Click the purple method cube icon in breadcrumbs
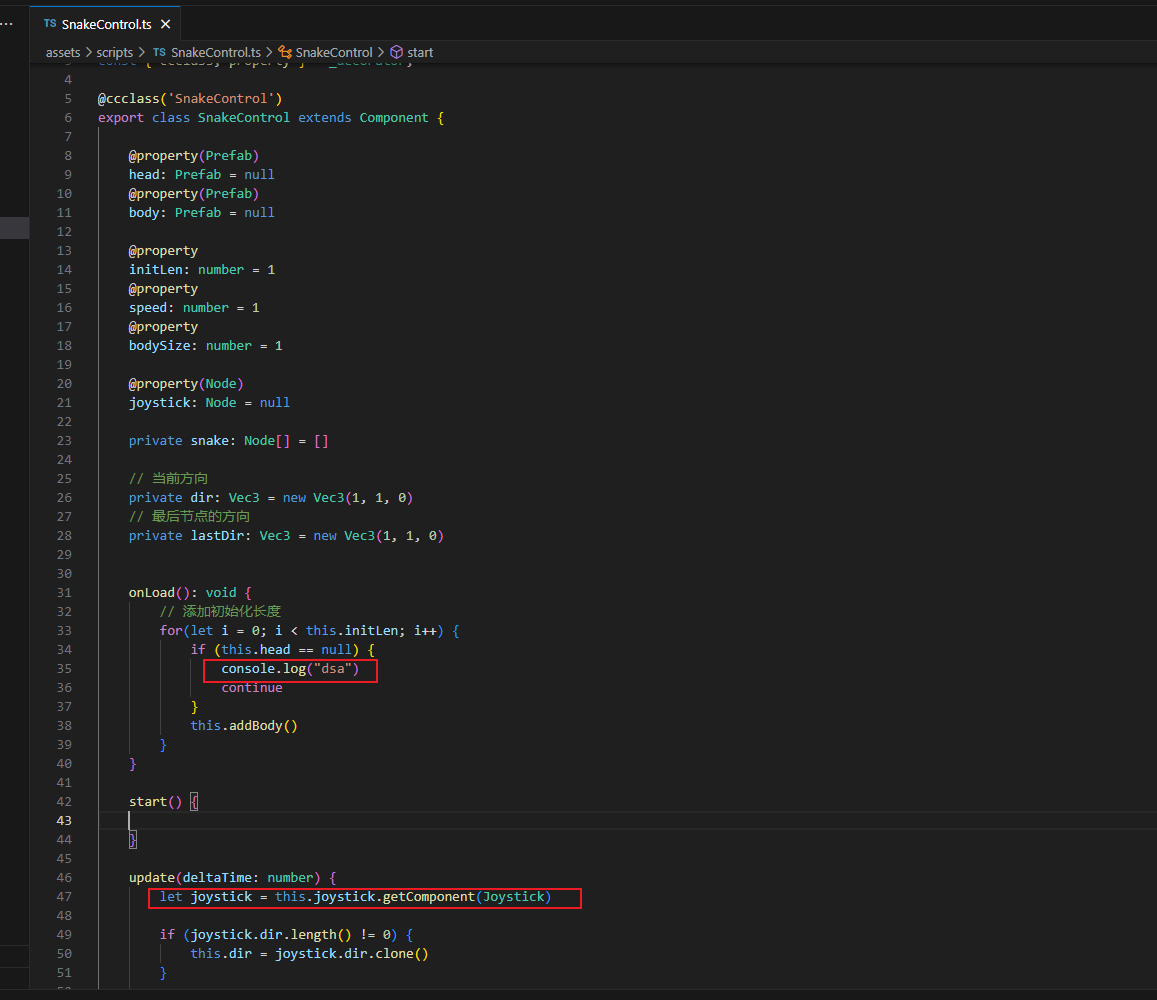1157x1000 pixels. click(x=396, y=52)
